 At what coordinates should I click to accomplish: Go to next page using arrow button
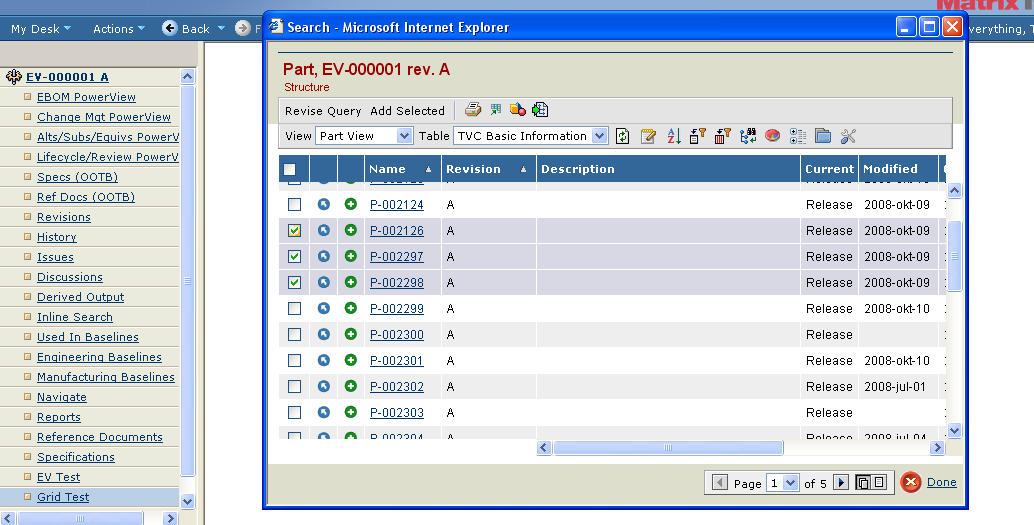[x=841, y=483]
